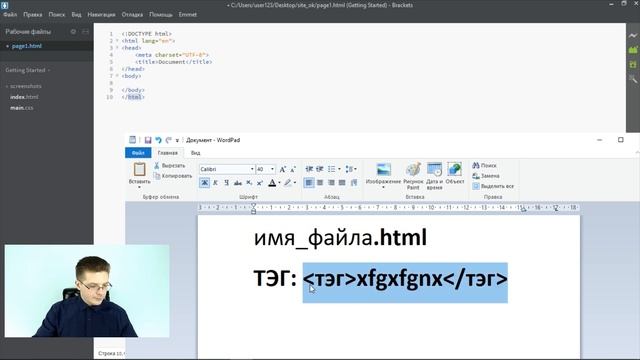Click the имя_файла.html line in the document
Viewport: 640px width, 360px height.
[340, 238]
